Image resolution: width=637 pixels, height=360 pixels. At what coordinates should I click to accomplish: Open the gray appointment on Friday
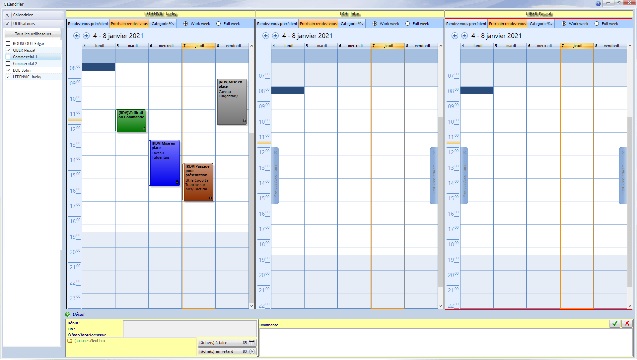pos(232,102)
